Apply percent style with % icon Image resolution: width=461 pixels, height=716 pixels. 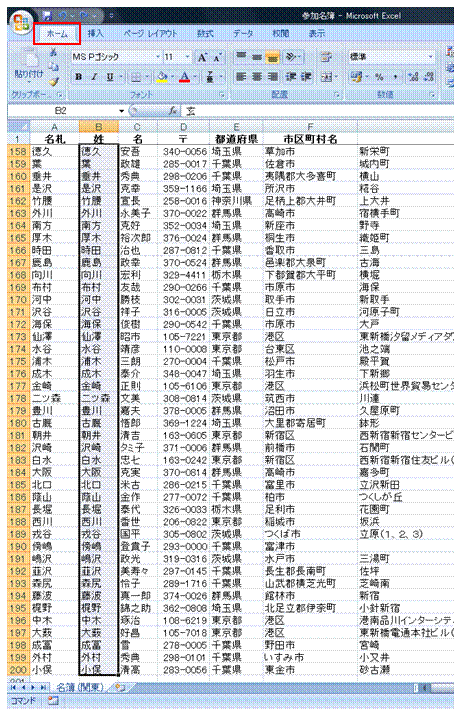[x=379, y=77]
